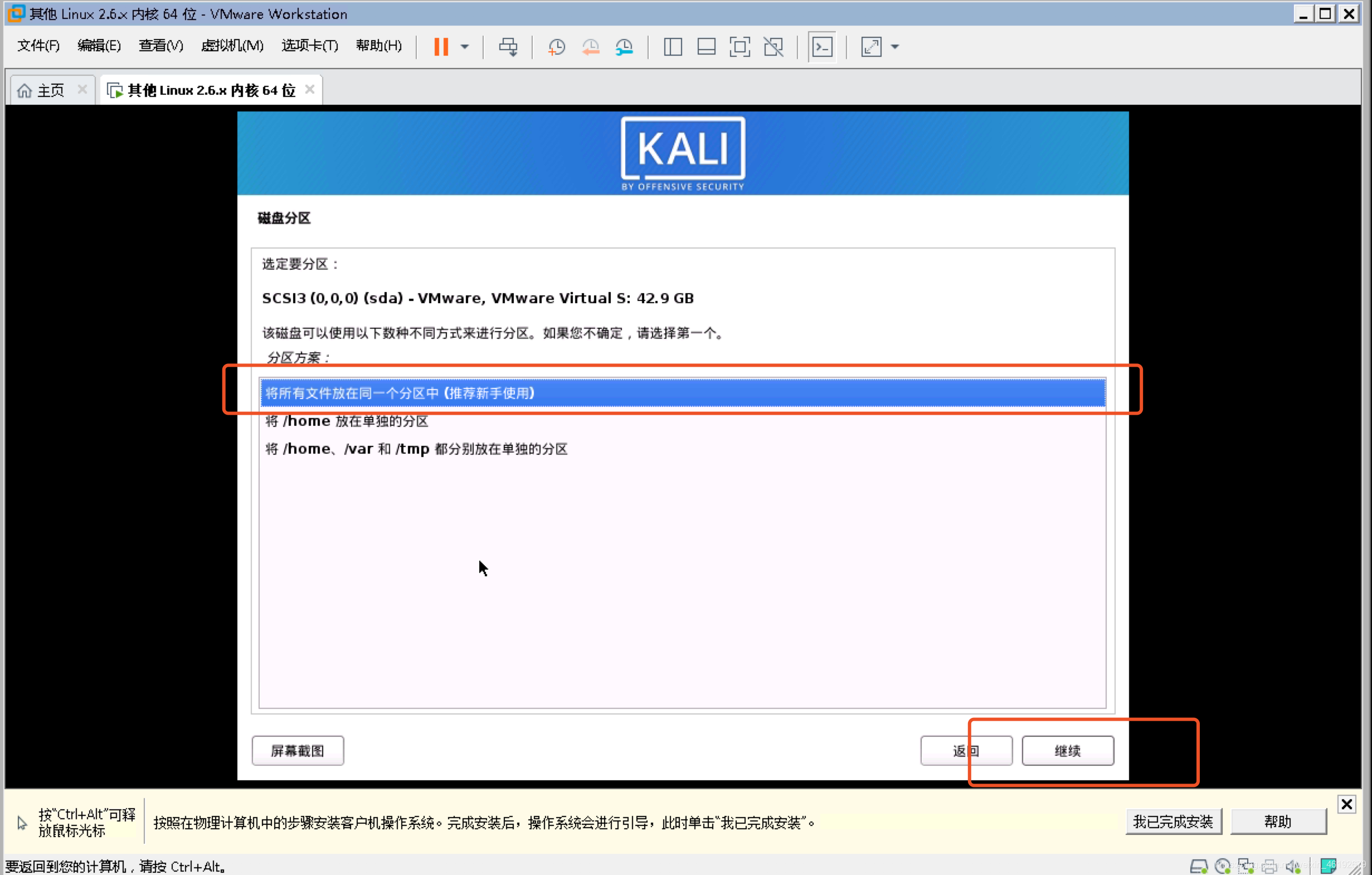This screenshot has height=875, width=1372.
Task: Open the 虚拟机(M) menu
Action: pyautogui.click(x=232, y=45)
